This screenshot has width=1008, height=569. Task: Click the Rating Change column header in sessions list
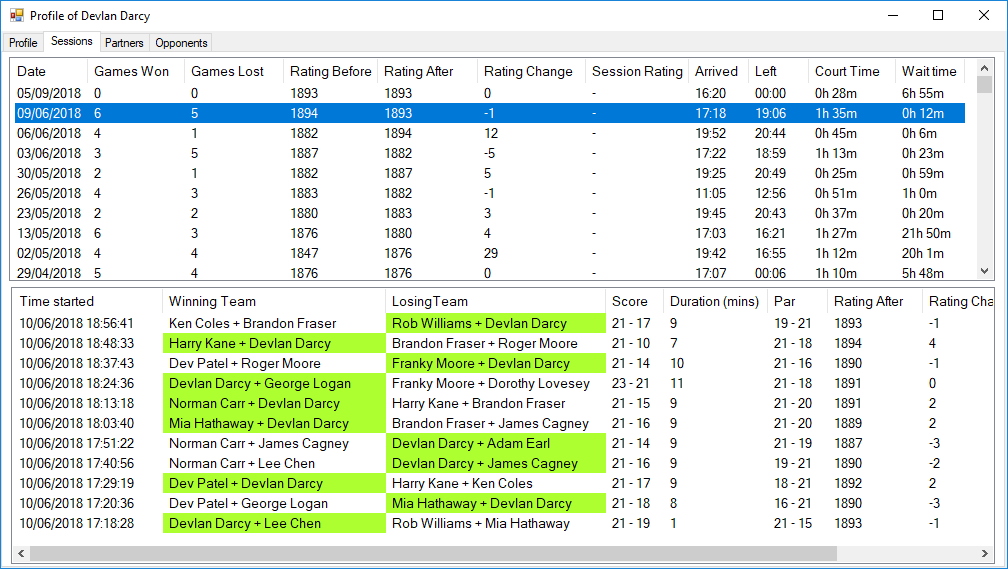(531, 71)
